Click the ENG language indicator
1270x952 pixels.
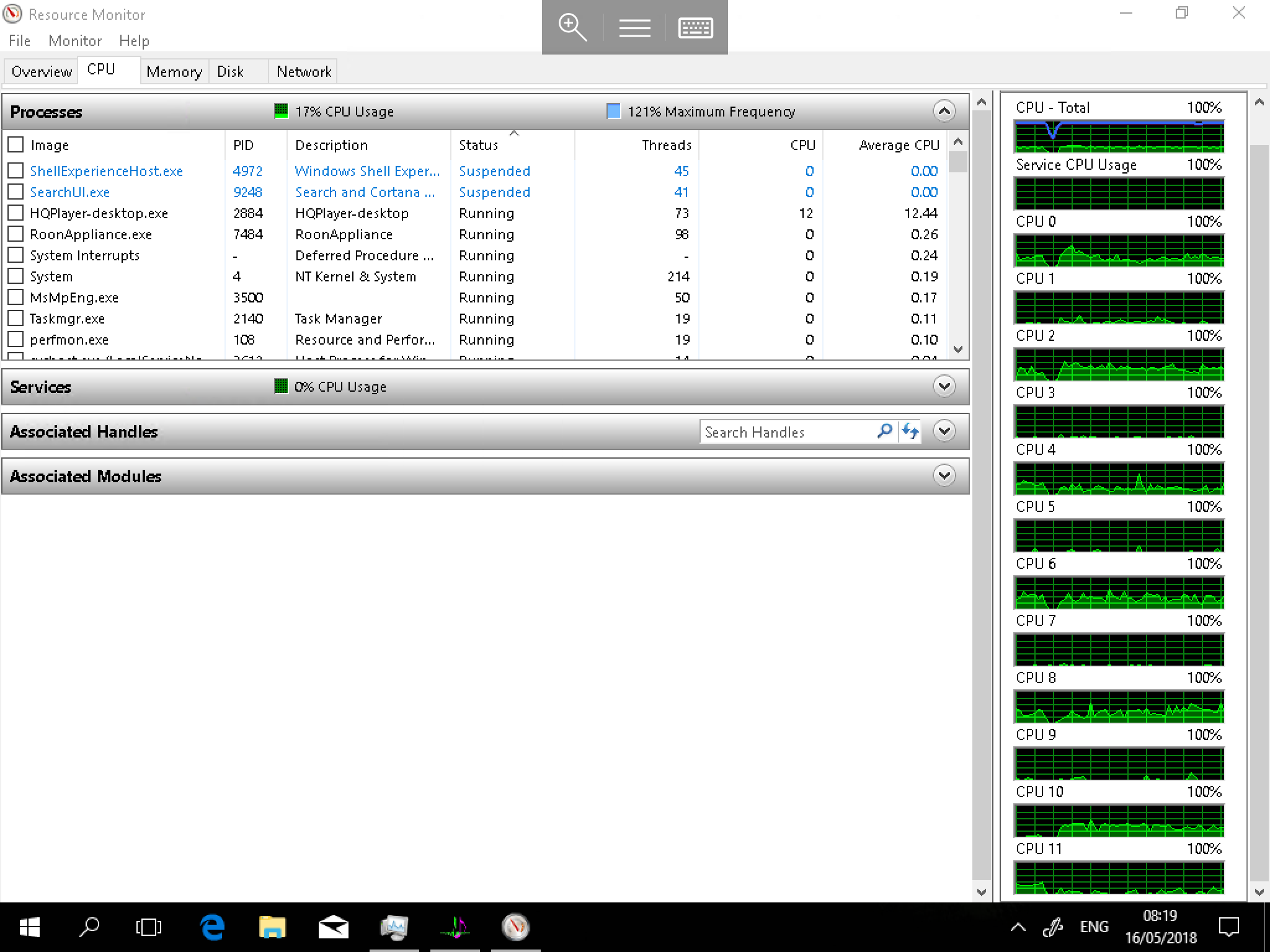pyautogui.click(x=1094, y=927)
